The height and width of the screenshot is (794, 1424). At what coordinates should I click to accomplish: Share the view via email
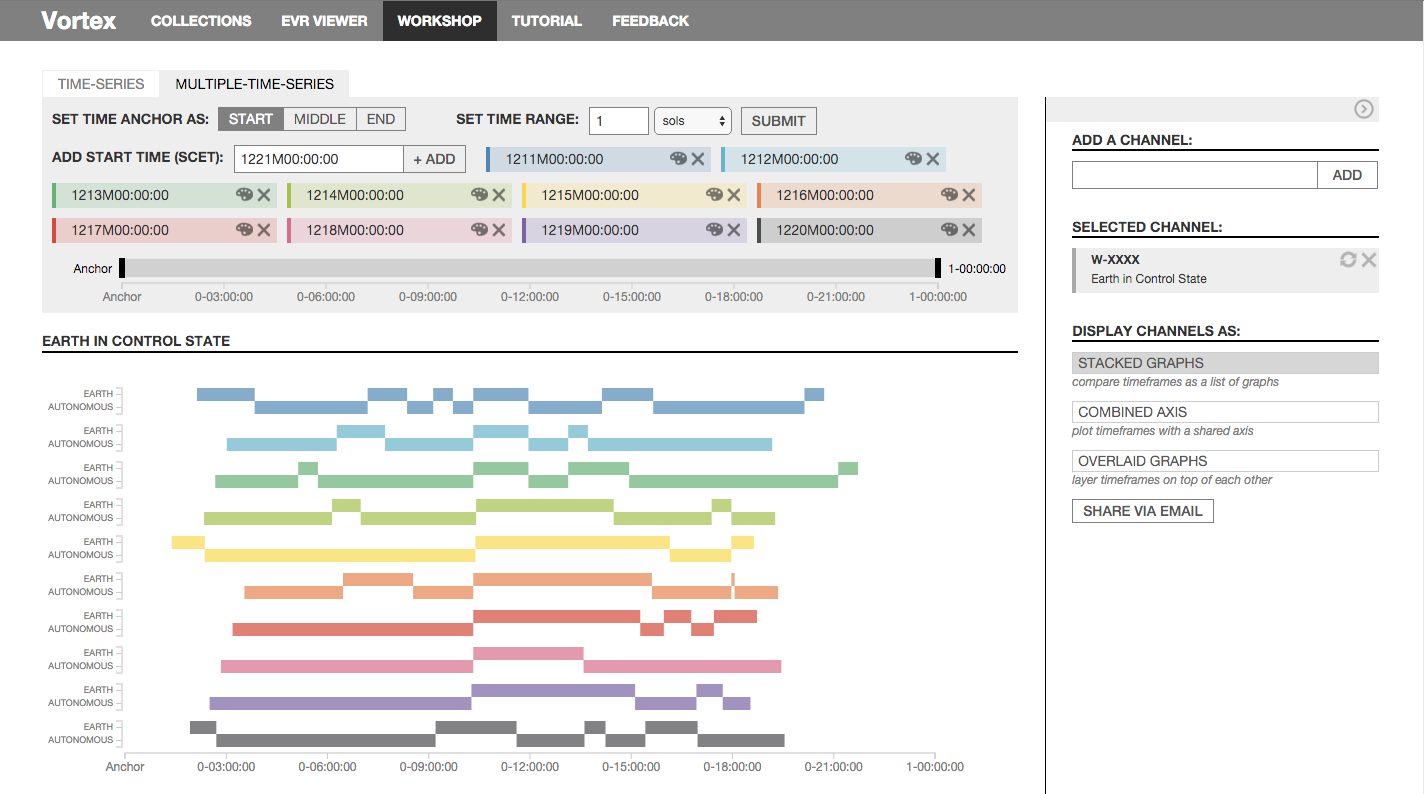1143,511
